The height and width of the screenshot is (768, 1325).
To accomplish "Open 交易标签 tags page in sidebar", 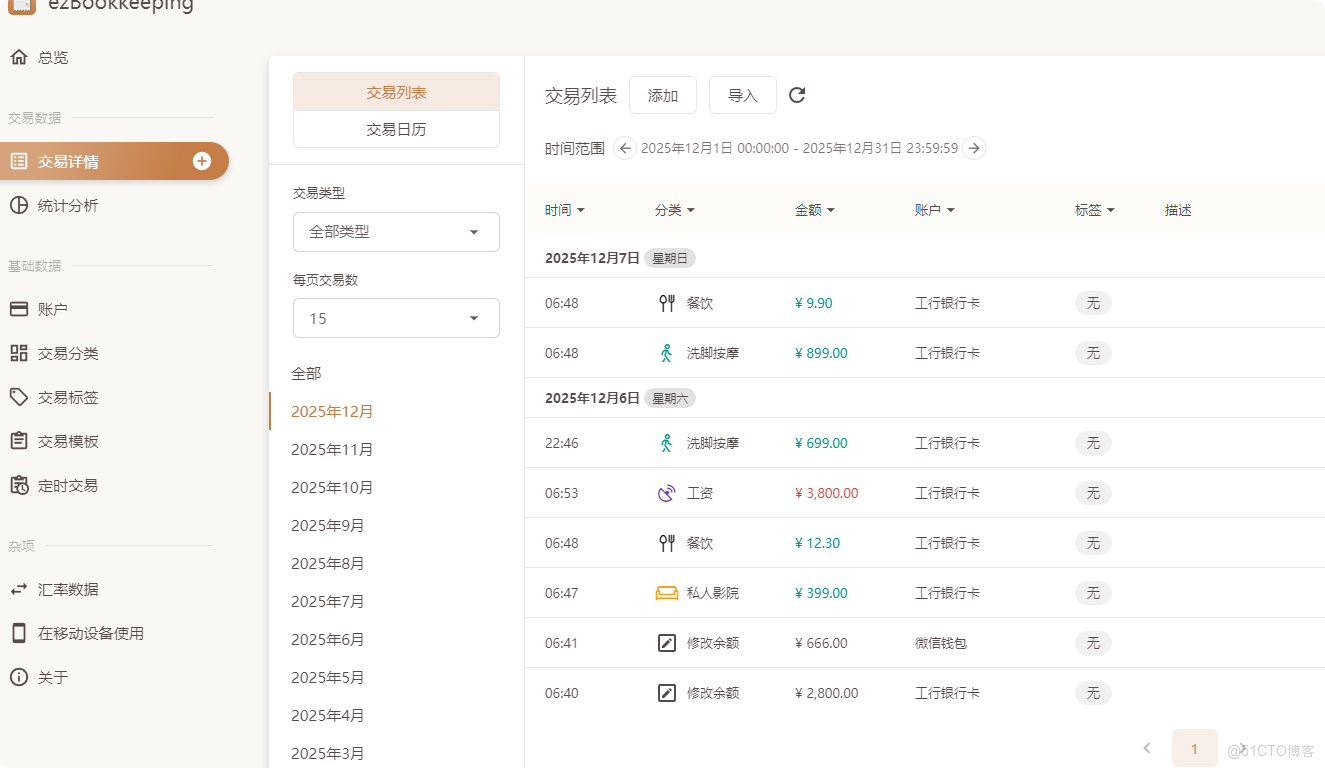I will [68, 397].
